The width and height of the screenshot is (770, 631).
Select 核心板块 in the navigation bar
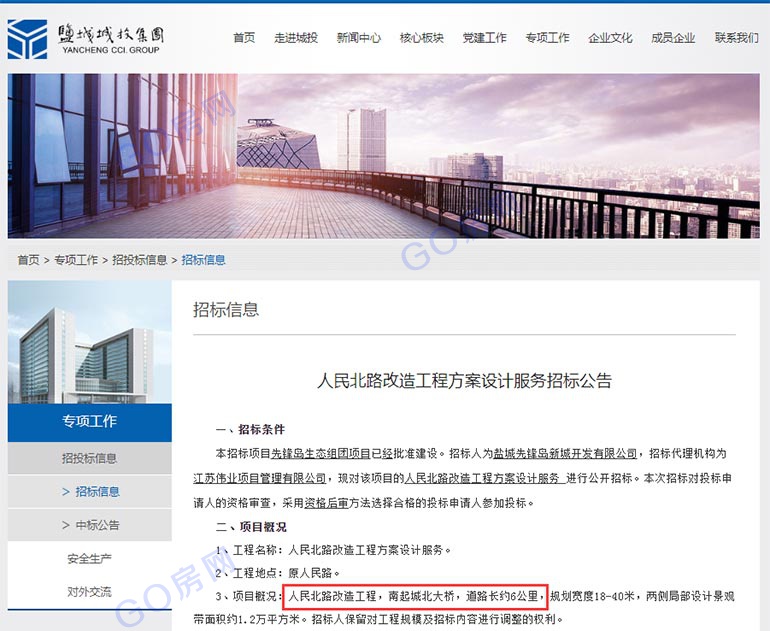[x=422, y=38]
